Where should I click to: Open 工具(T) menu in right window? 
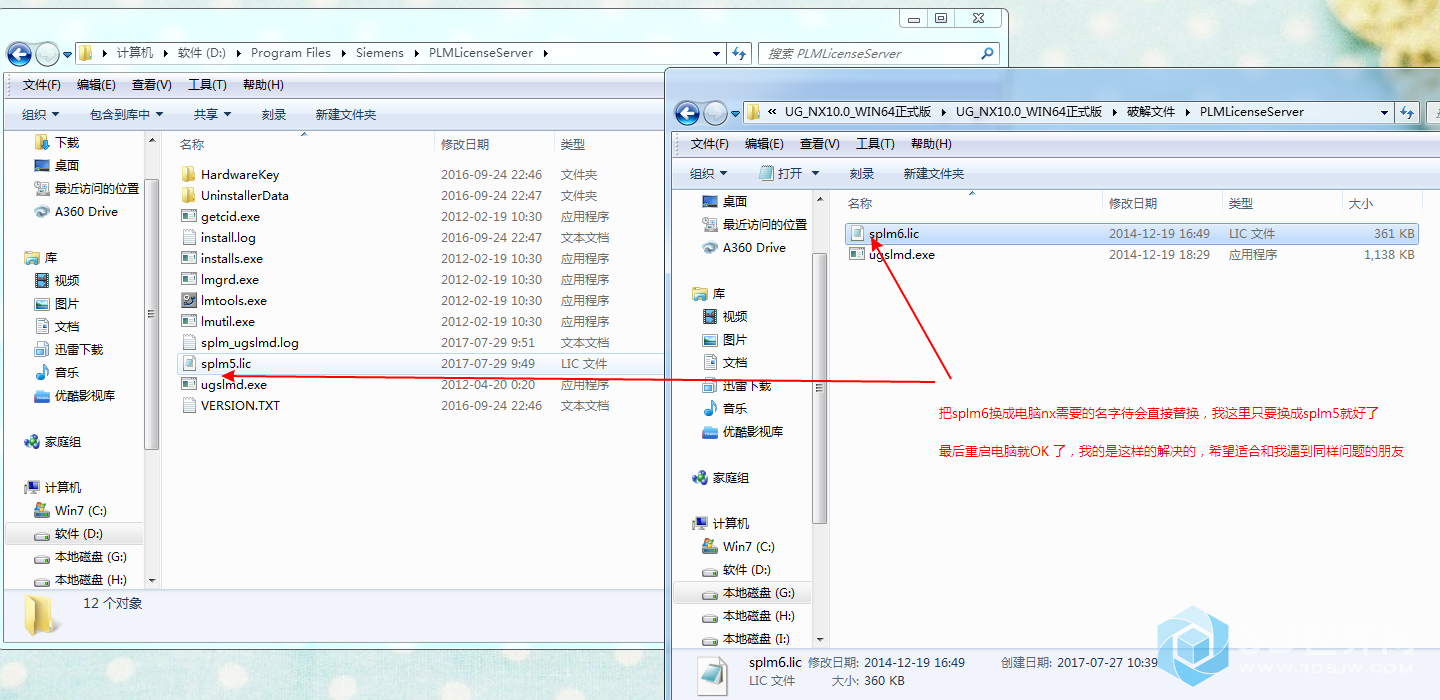(x=875, y=143)
